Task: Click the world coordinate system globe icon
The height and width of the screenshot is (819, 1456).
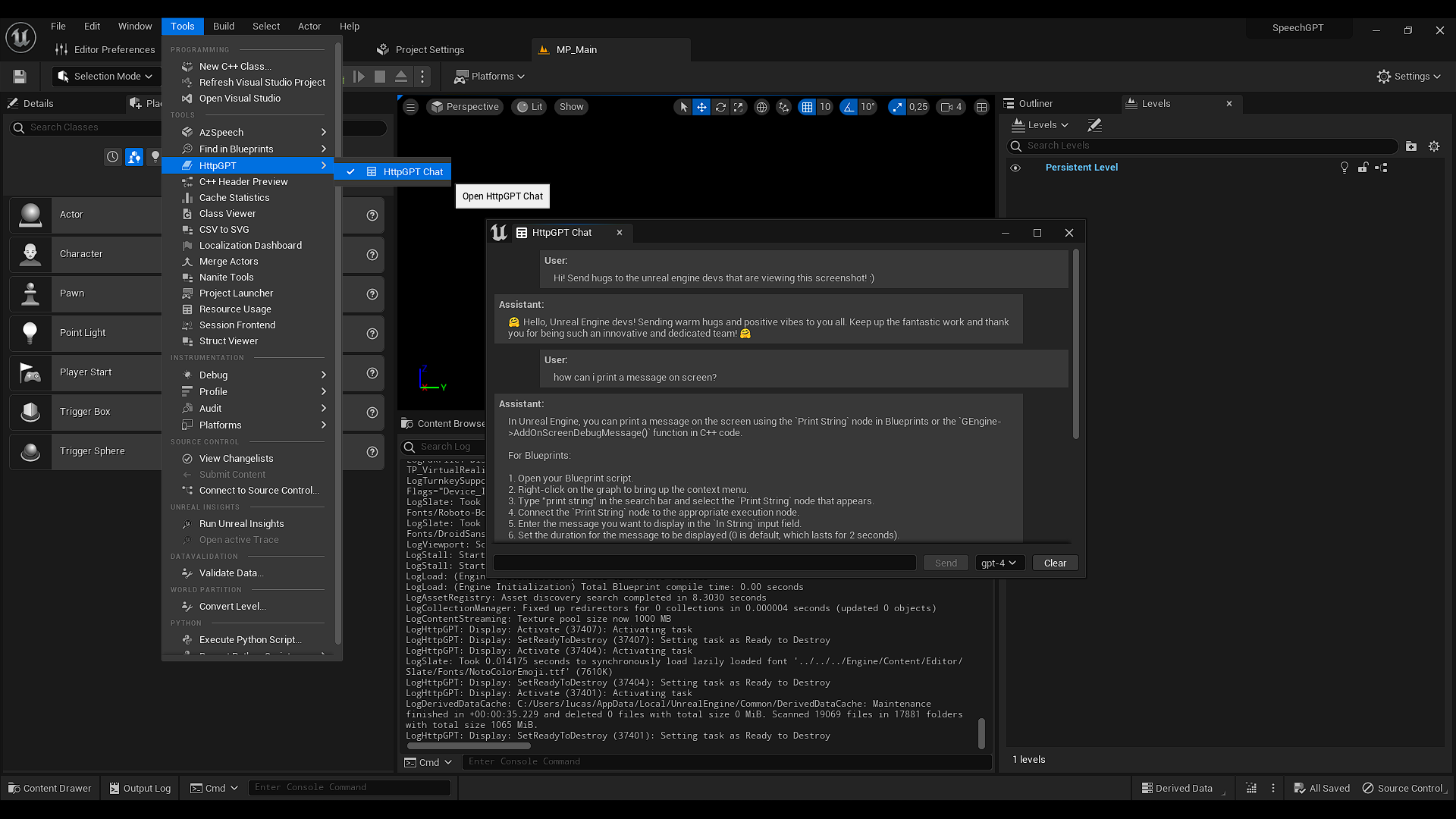Action: (761, 107)
